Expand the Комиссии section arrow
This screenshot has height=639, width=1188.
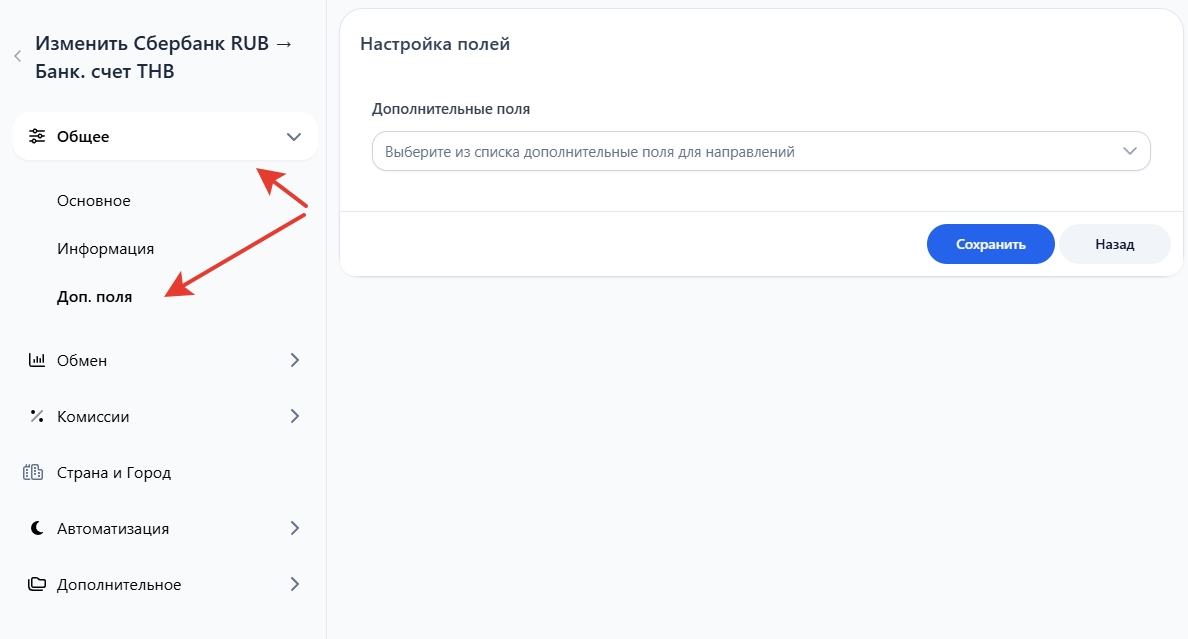(x=294, y=416)
